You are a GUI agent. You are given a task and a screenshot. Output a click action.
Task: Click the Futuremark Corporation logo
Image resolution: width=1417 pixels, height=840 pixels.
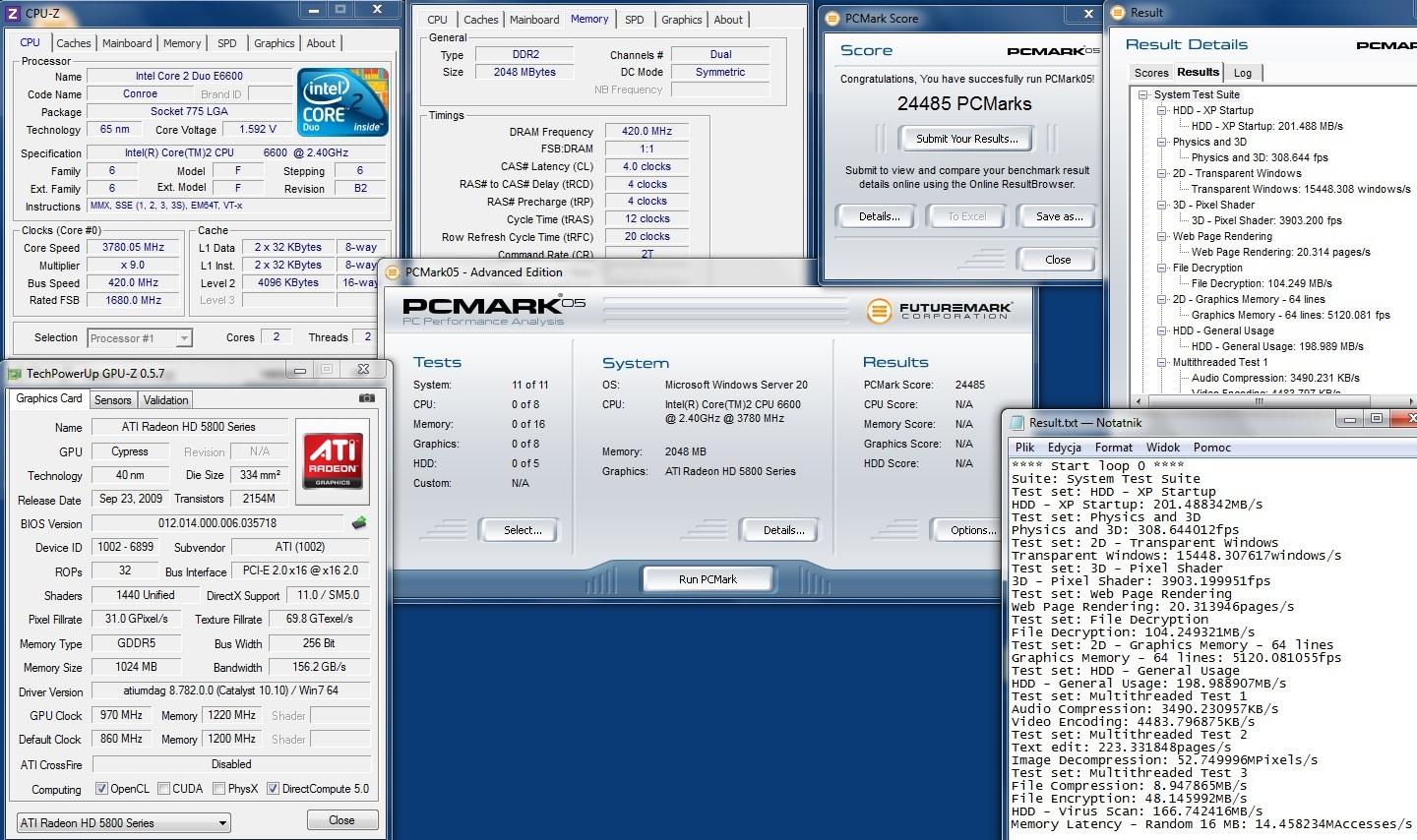[x=938, y=311]
